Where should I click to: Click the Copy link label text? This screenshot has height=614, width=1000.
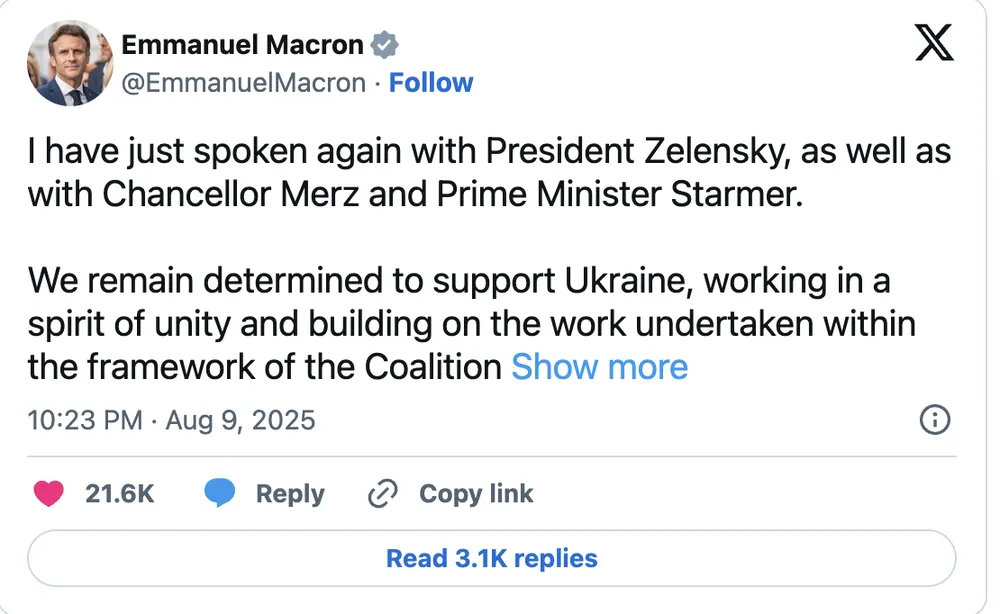pos(475,493)
